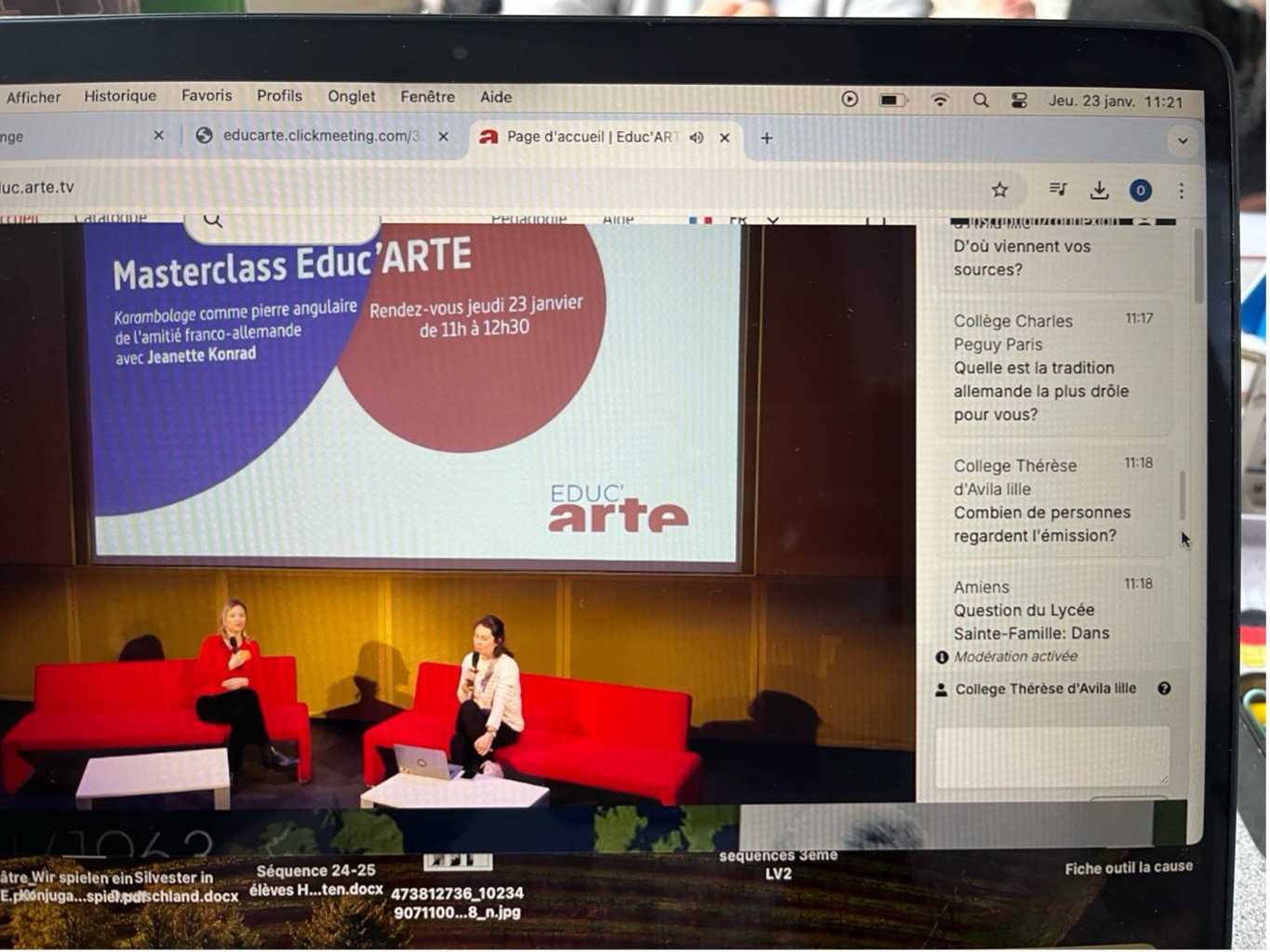This screenshot has width=1270, height=952.
Task: Open the Aide menu in menu bar
Action: click(496, 97)
